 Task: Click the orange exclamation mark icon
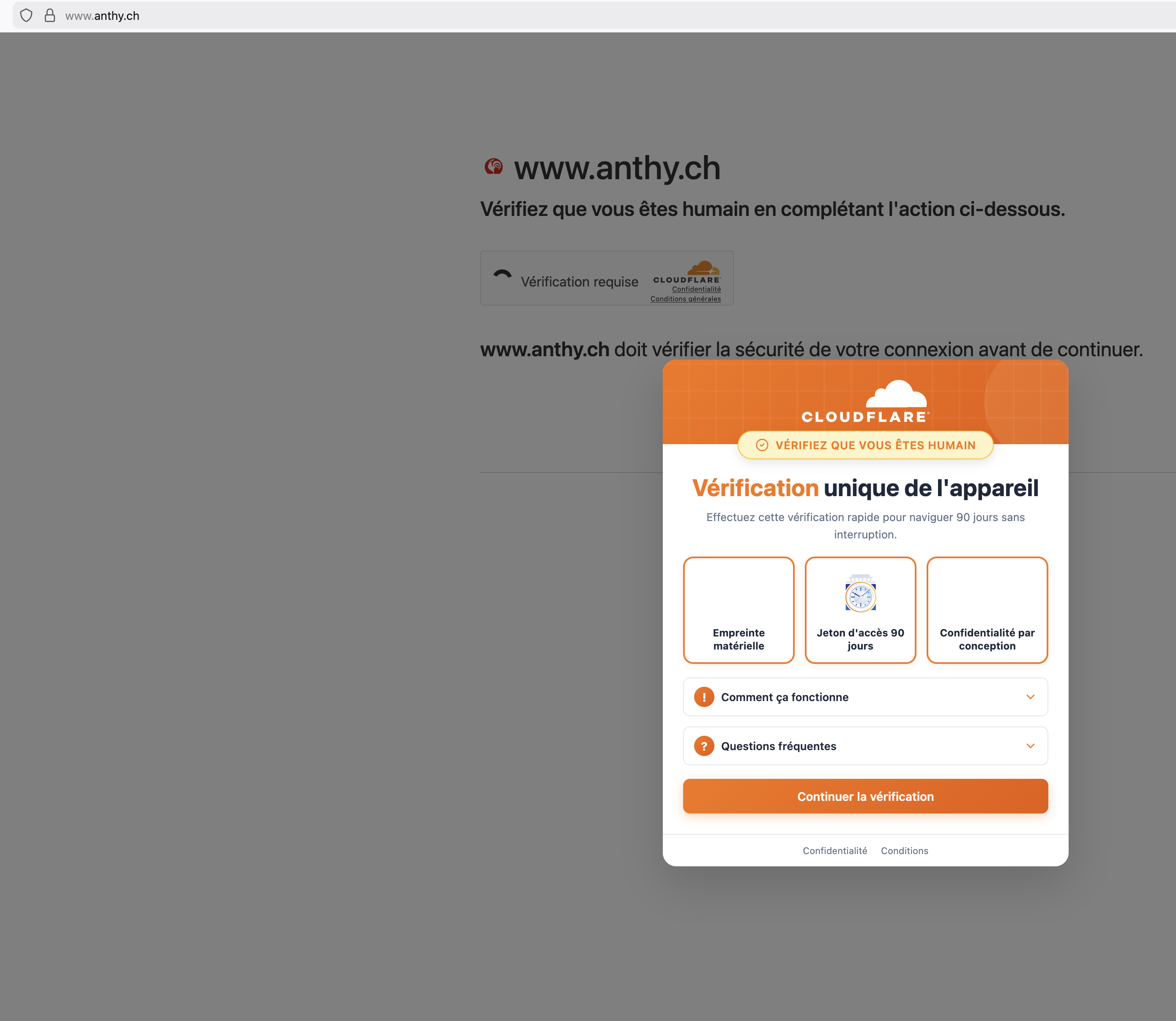704,697
